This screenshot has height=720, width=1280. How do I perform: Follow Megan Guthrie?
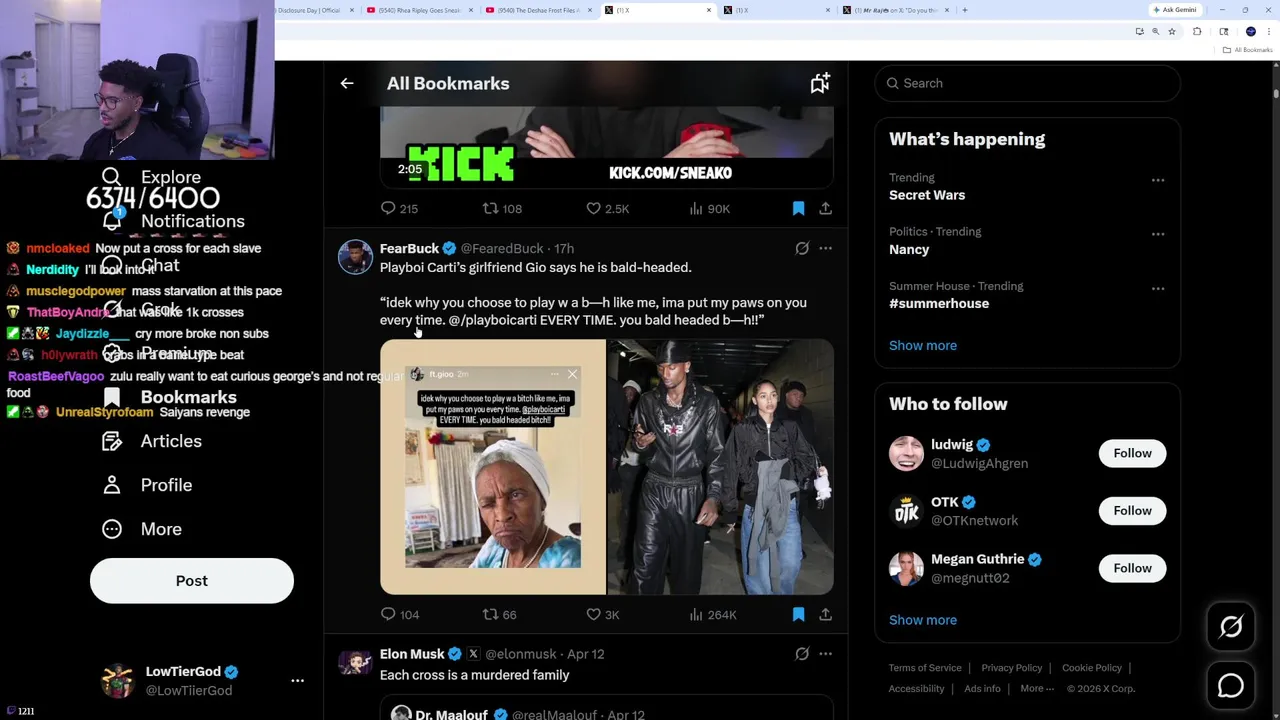coord(1132,568)
